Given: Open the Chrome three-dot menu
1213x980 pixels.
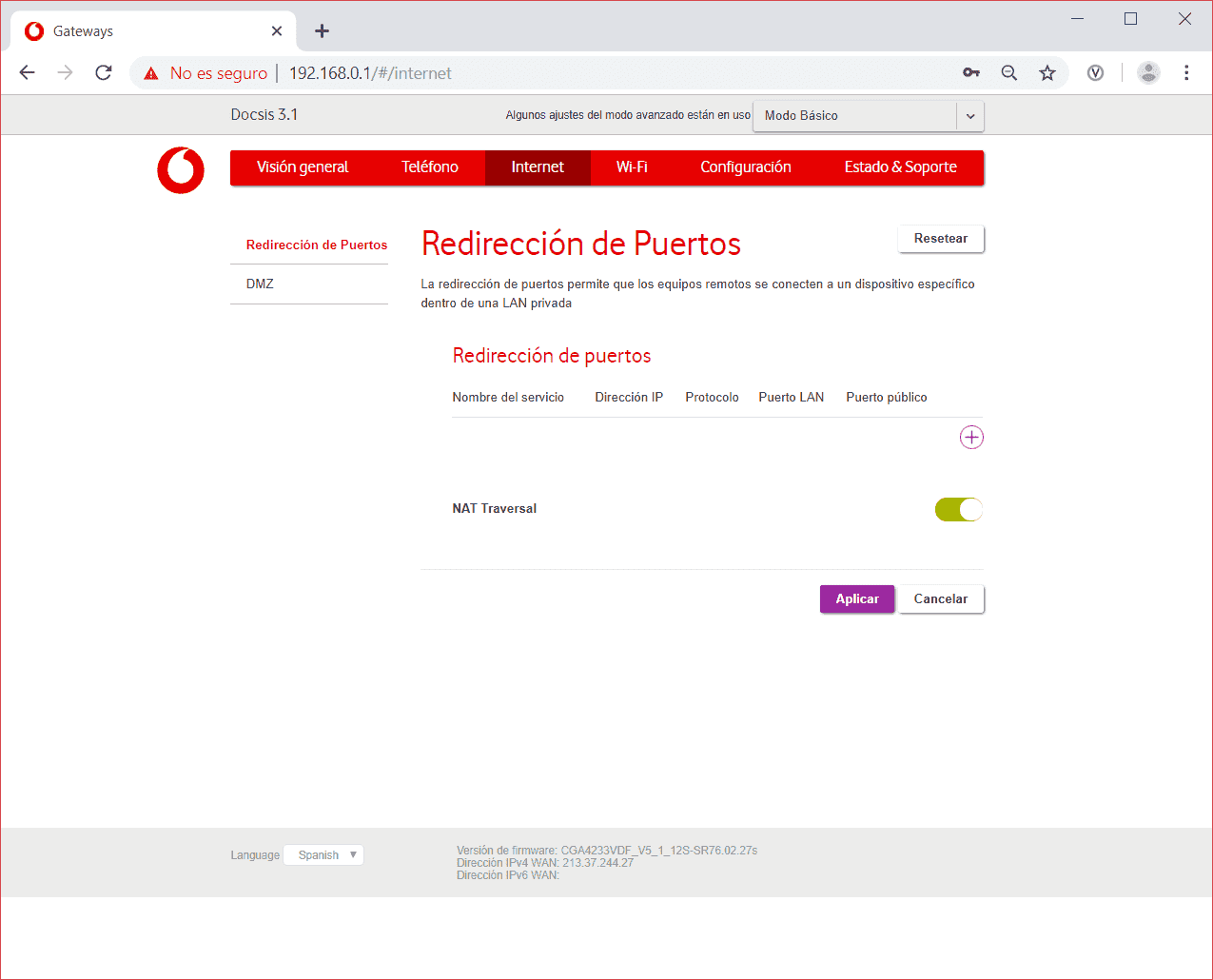Looking at the screenshot, I should [x=1185, y=73].
